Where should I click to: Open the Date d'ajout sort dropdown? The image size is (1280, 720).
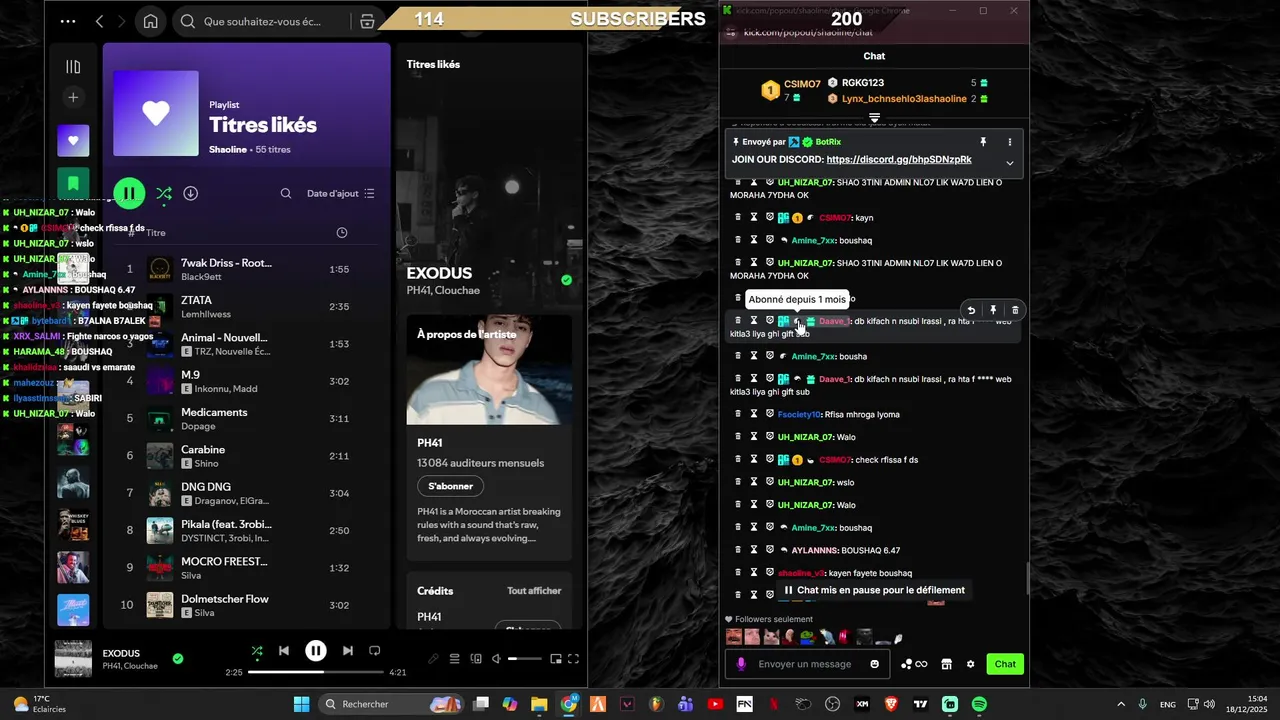click(x=341, y=193)
